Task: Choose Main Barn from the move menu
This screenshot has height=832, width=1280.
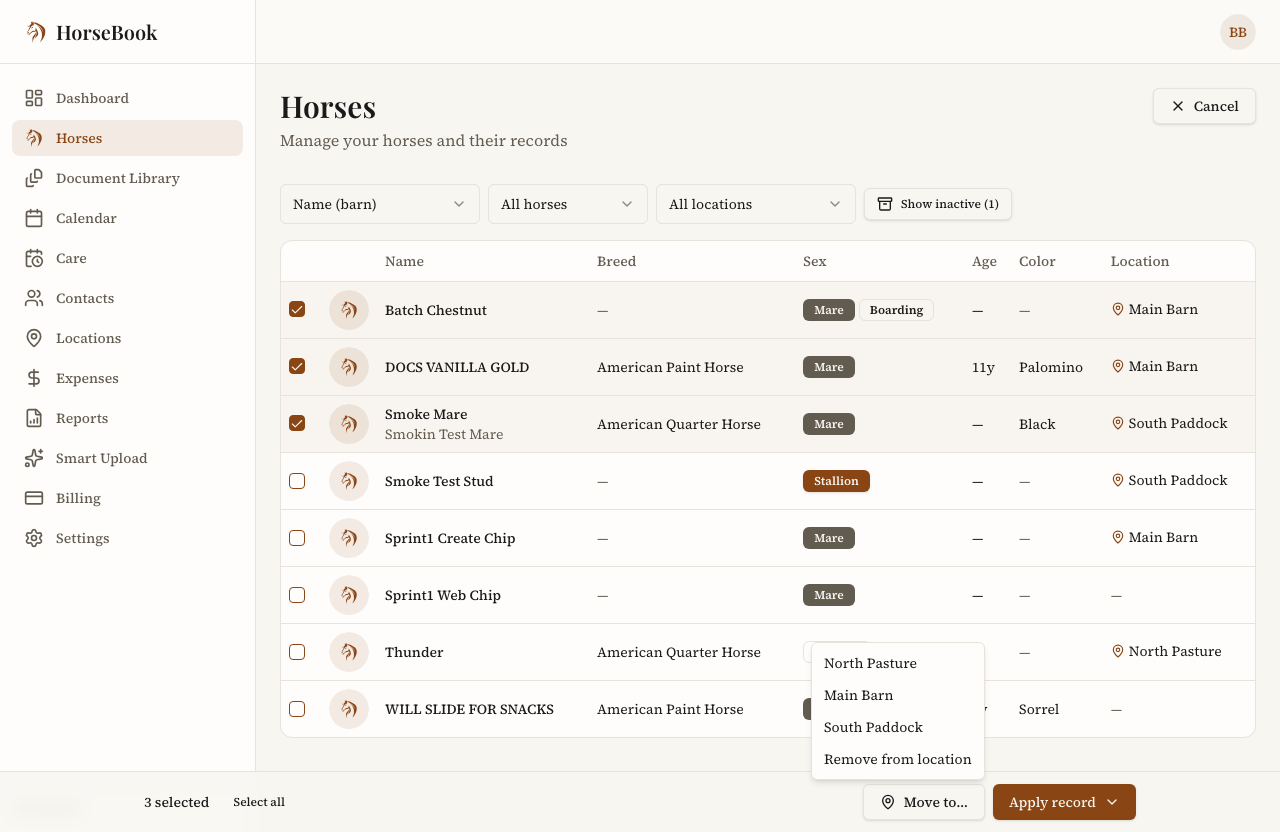Action: (898, 695)
